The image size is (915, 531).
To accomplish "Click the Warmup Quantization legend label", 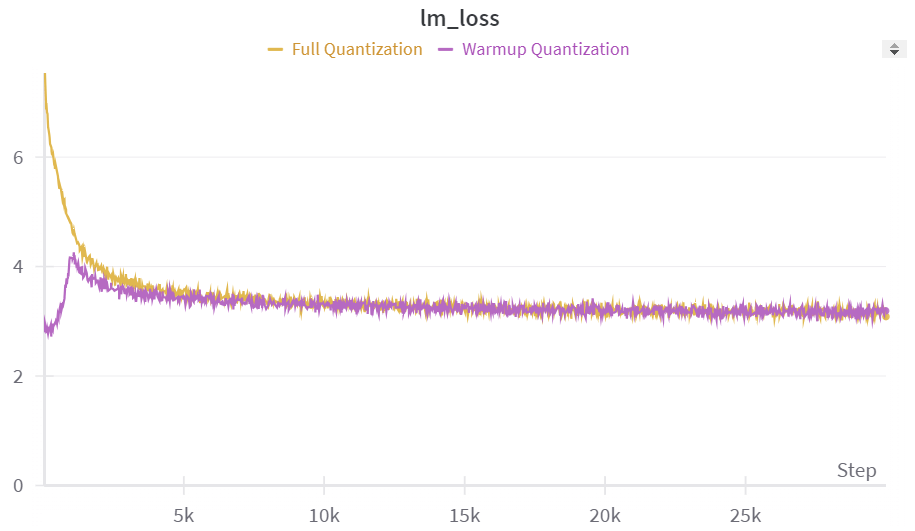I will click(x=545, y=49).
